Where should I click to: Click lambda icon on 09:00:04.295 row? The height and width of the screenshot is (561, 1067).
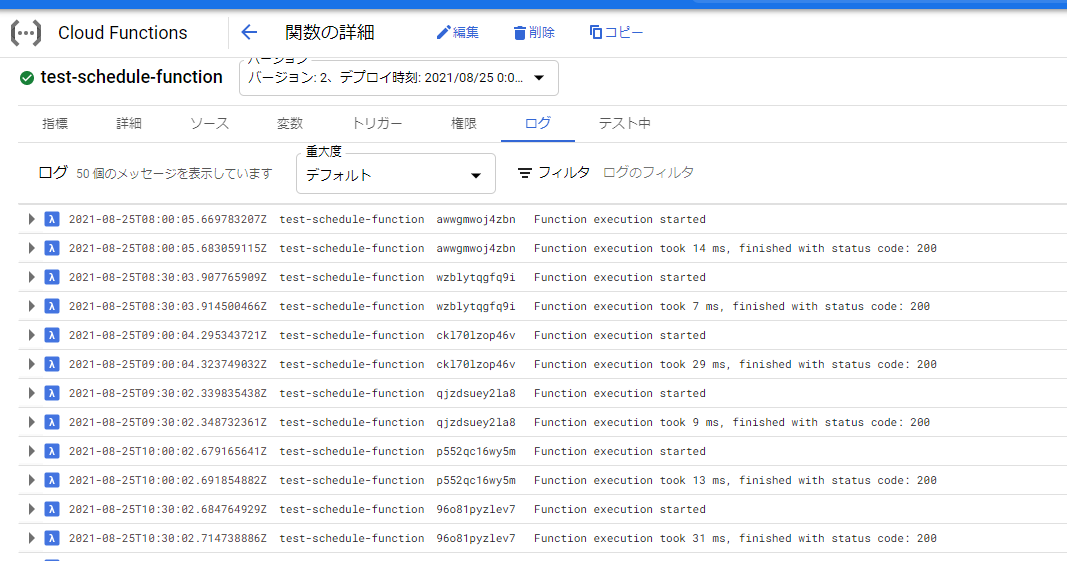(52, 335)
